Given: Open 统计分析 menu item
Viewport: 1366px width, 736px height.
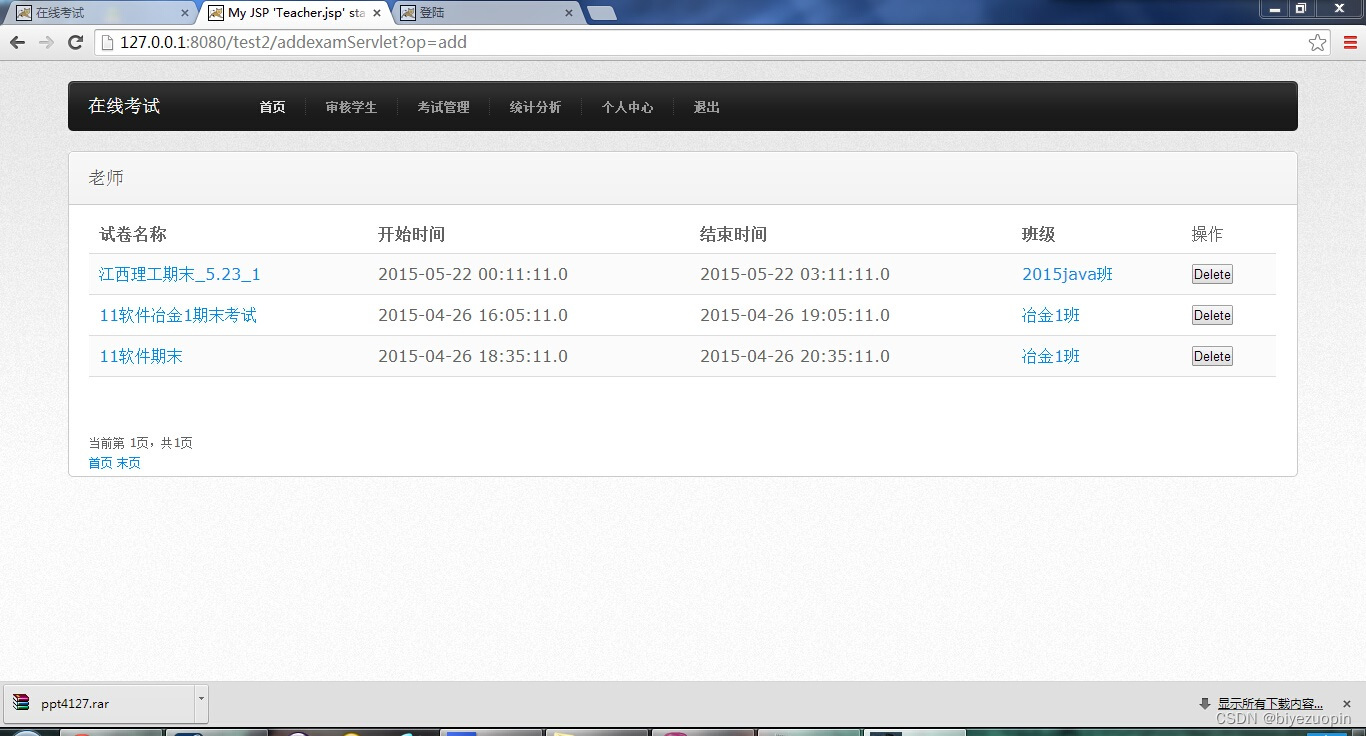Looking at the screenshot, I should pyautogui.click(x=535, y=107).
